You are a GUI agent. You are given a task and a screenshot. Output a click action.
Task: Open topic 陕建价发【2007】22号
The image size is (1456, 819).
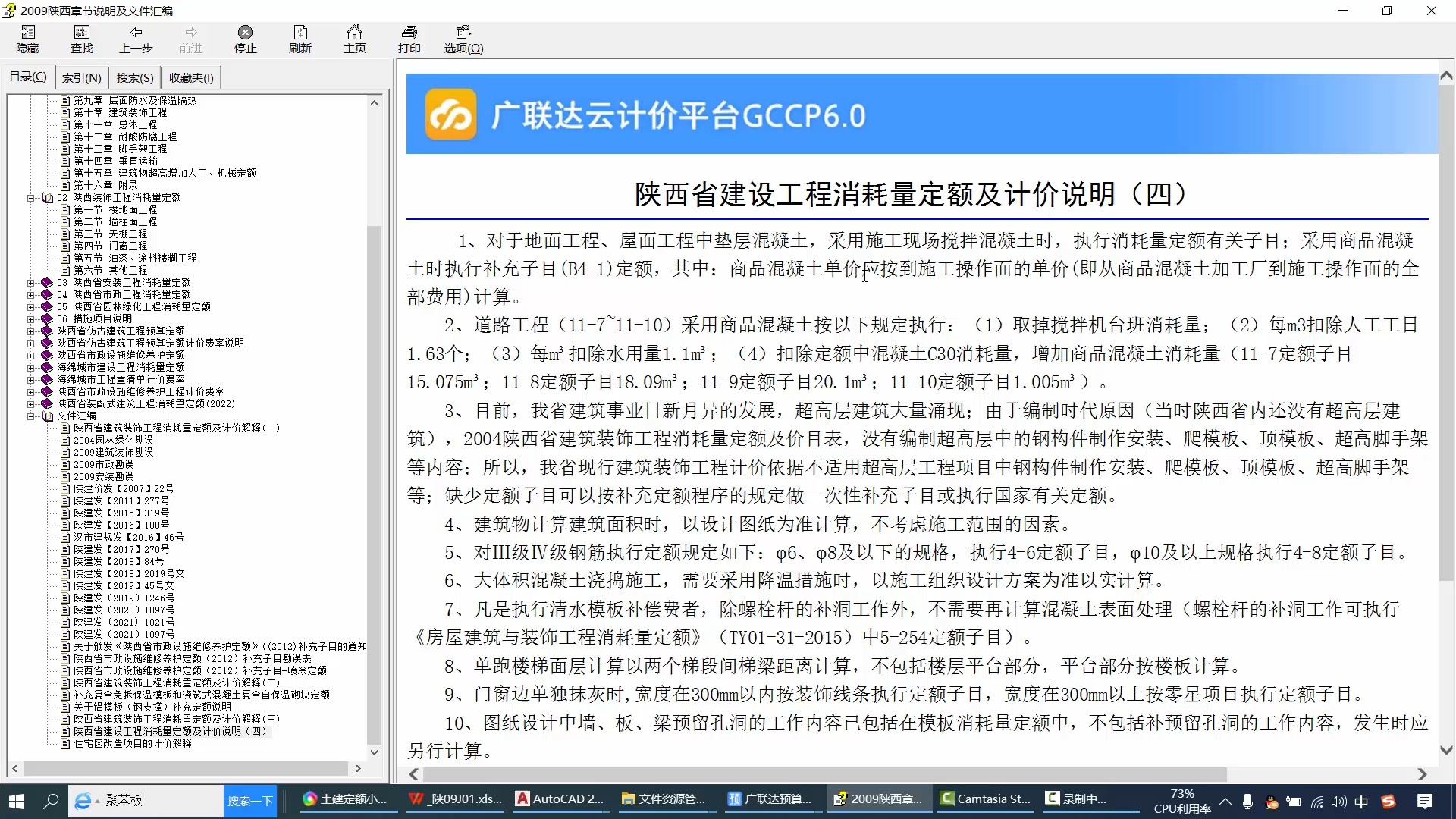tap(124, 488)
